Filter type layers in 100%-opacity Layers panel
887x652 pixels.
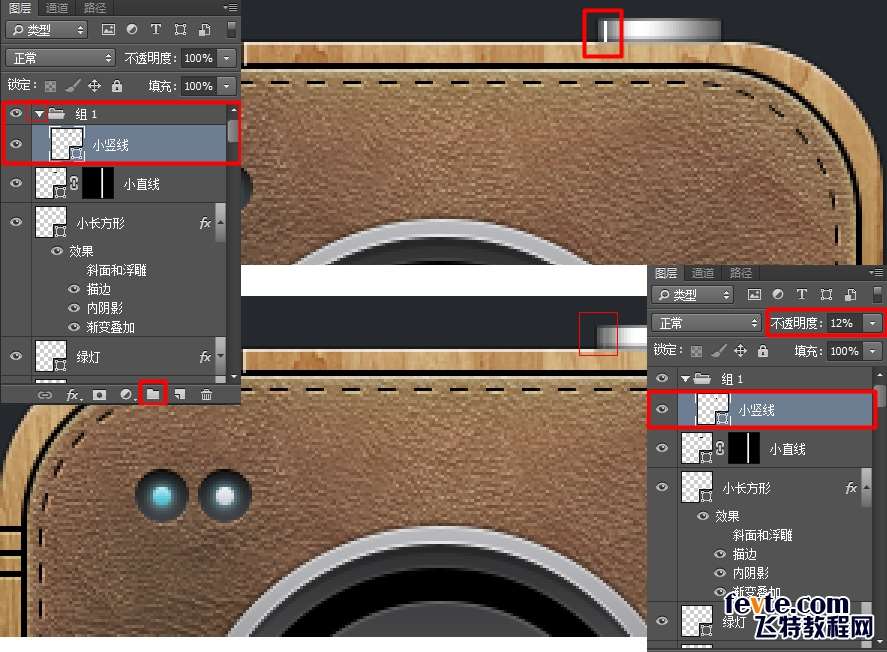pyautogui.click(x=156, y=29)
